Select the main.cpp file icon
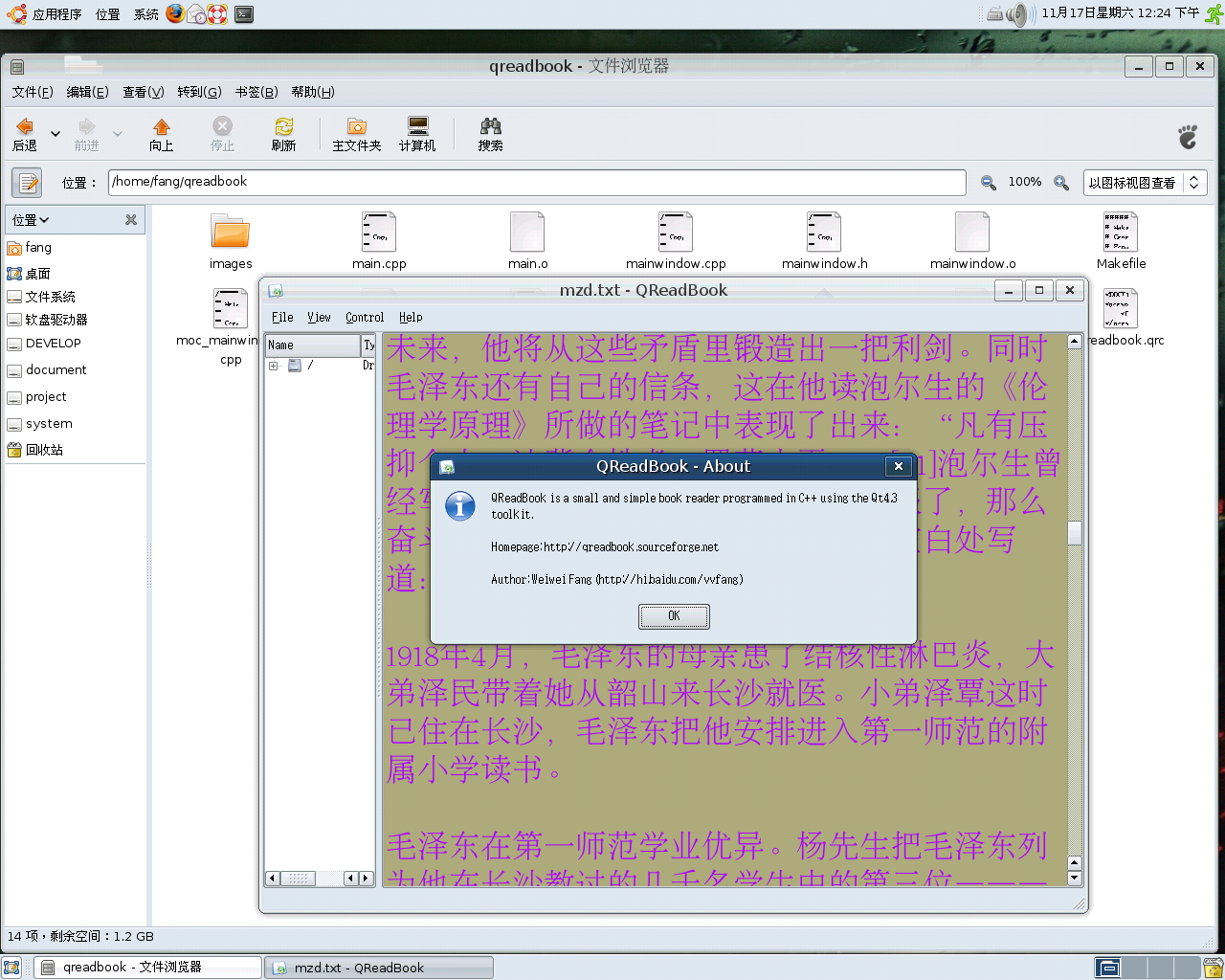Viewport: 1225px width, 980px height. click(x=379, y=232)
